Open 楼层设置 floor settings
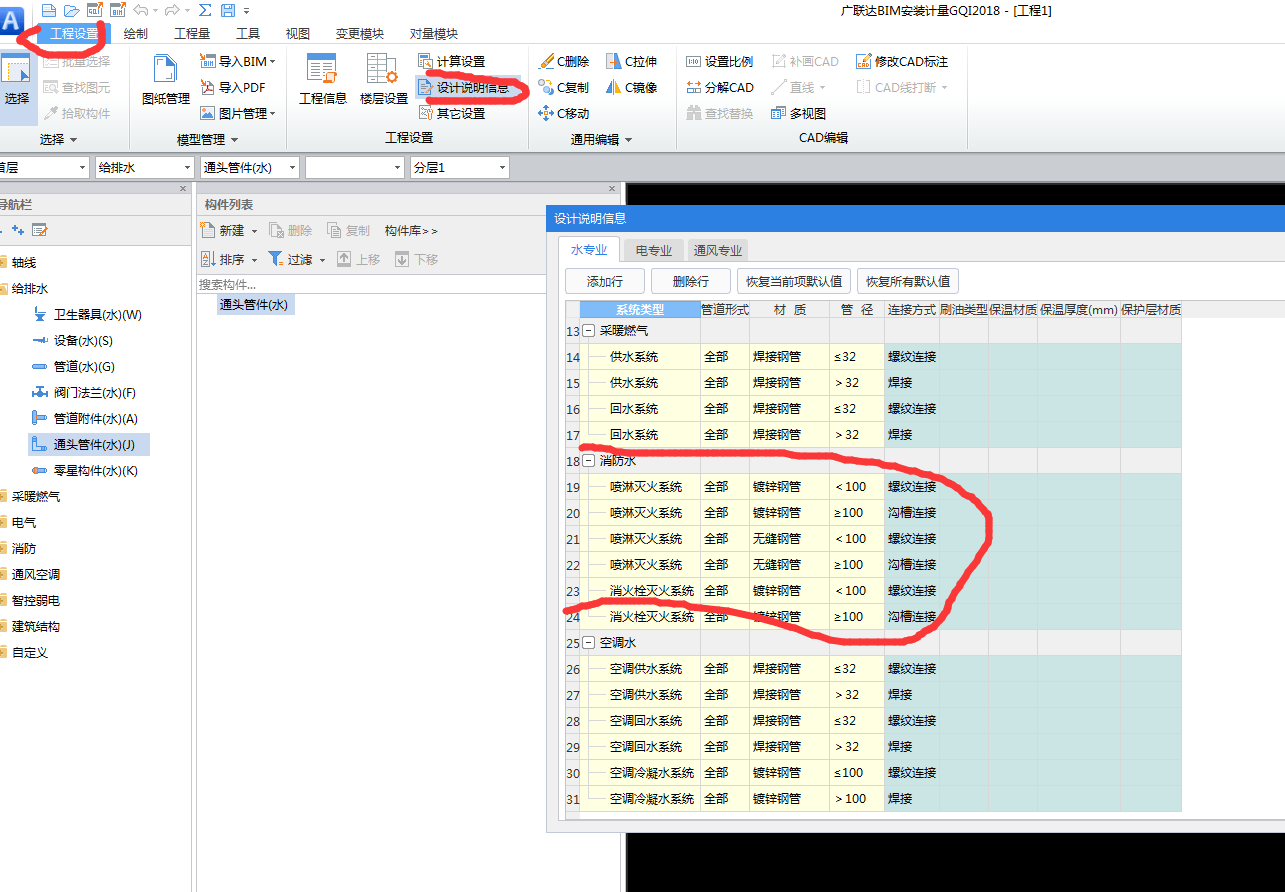This screenshot has height=892, width=1285. coord(384,80)
